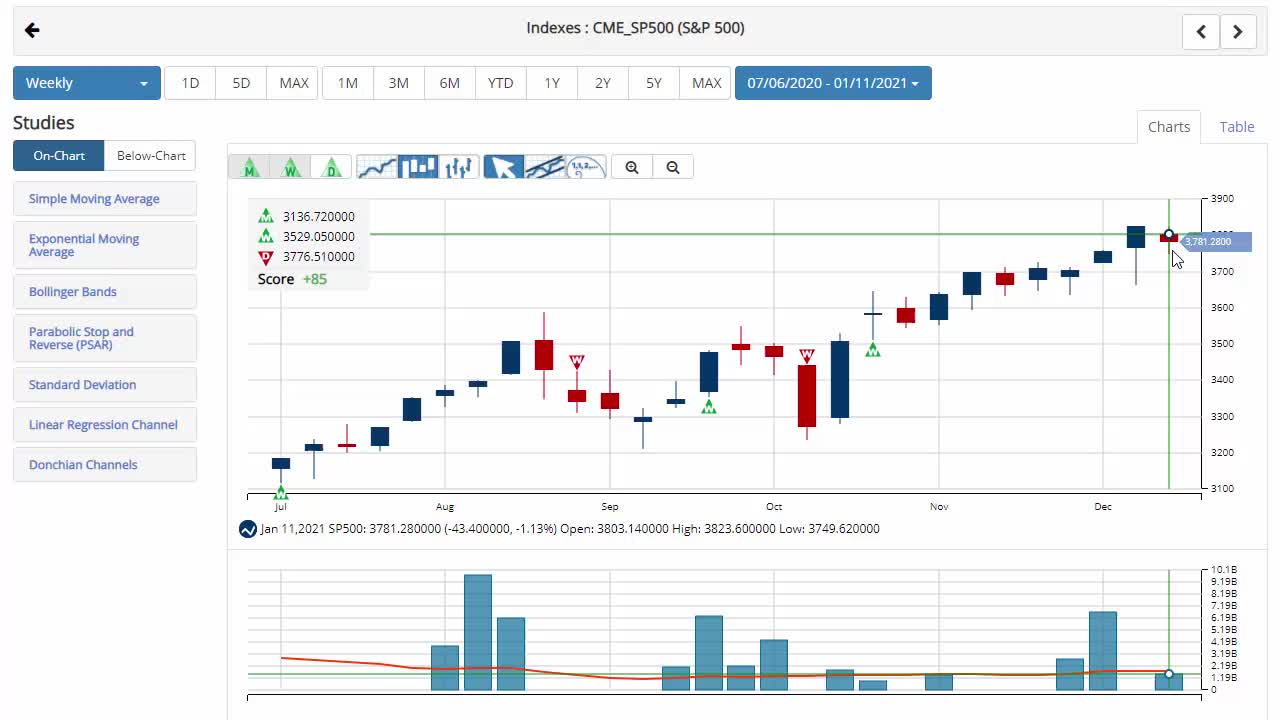
Task: Click the green triangle marker in late September
Action: coord(709,406)
